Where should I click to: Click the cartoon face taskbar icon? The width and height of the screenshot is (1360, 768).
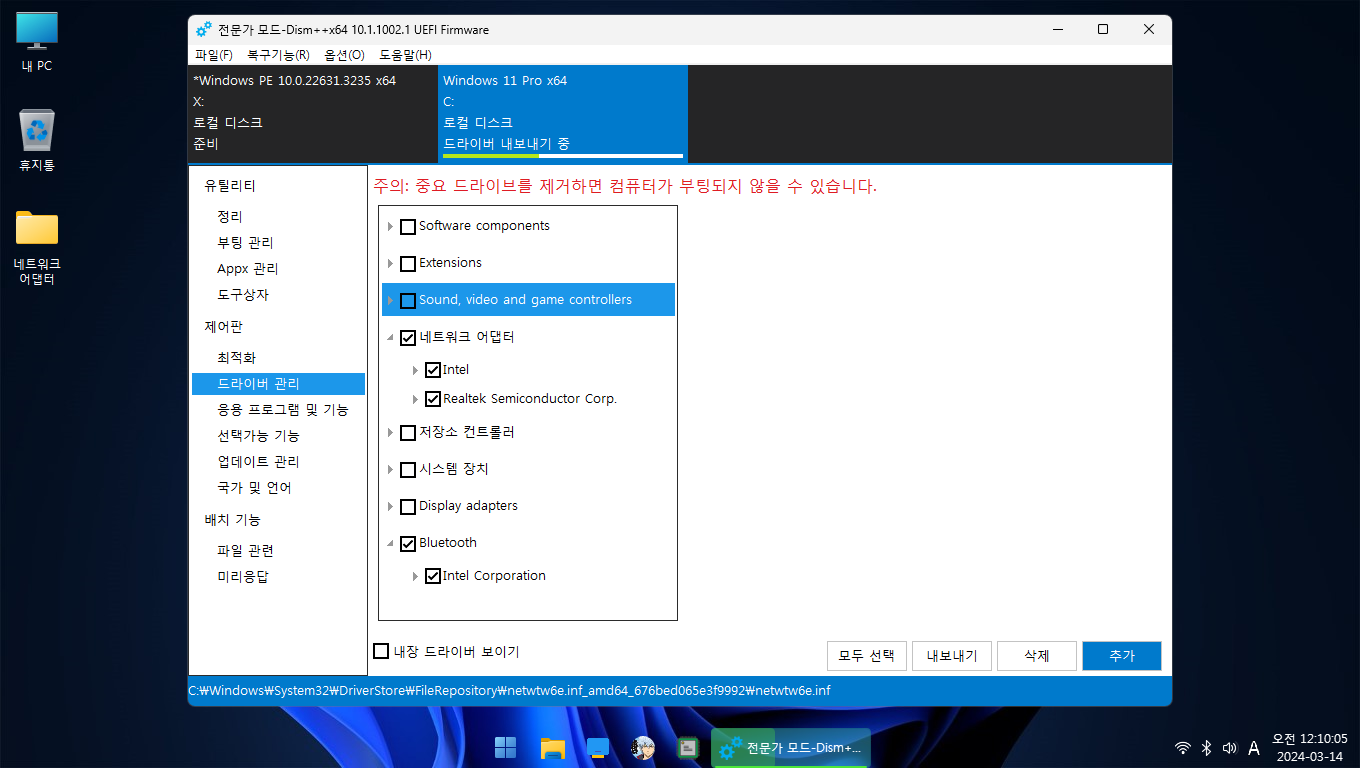tap(643, 747)
